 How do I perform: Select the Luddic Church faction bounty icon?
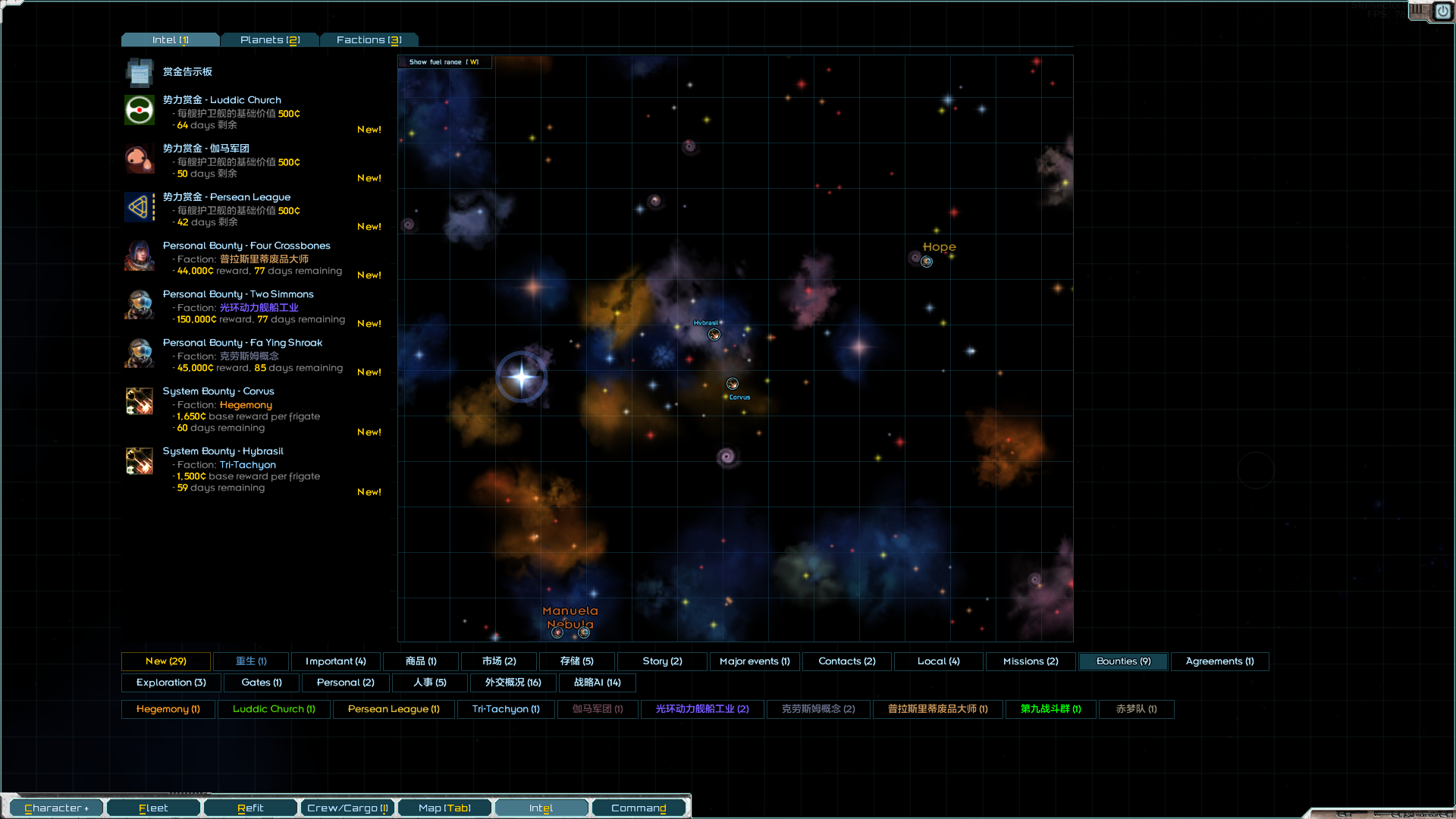140,111
